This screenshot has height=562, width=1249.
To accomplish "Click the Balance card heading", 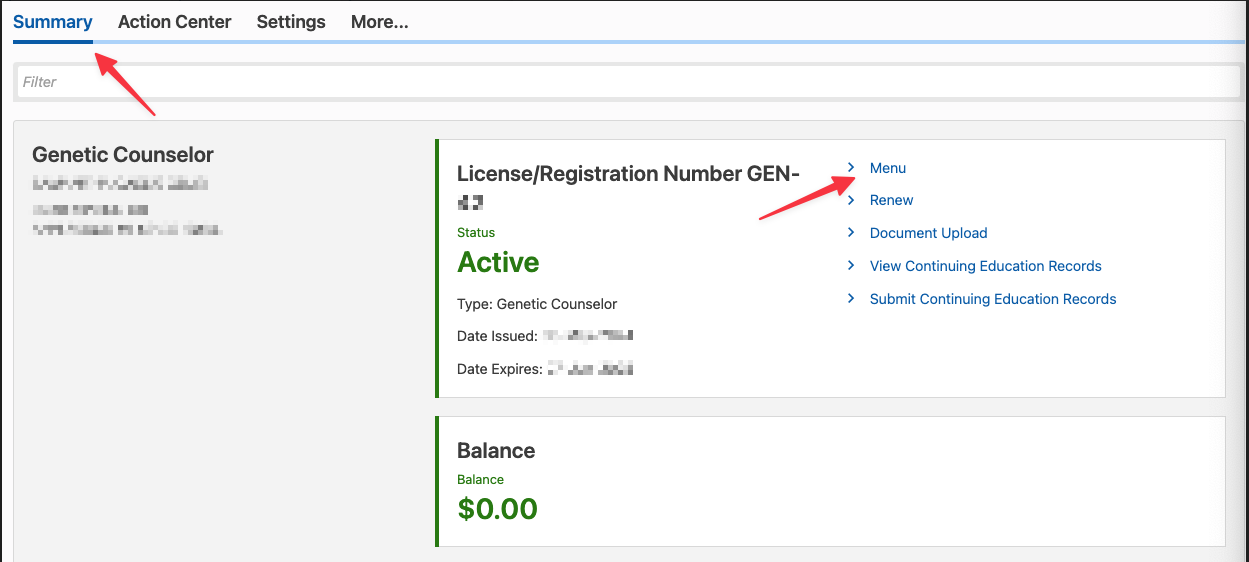I will (496, 451).
